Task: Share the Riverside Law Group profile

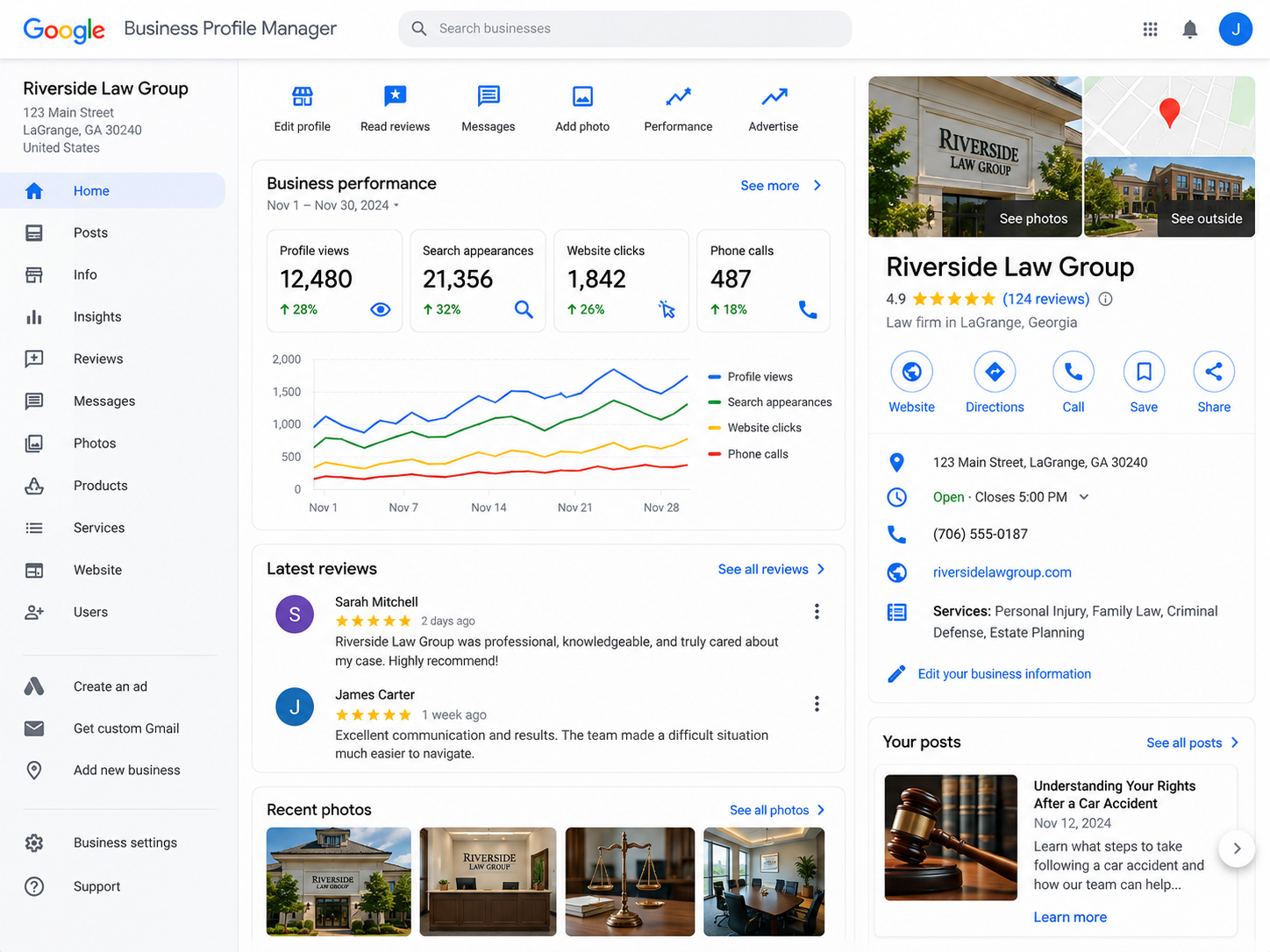Action: [1214, 372]
